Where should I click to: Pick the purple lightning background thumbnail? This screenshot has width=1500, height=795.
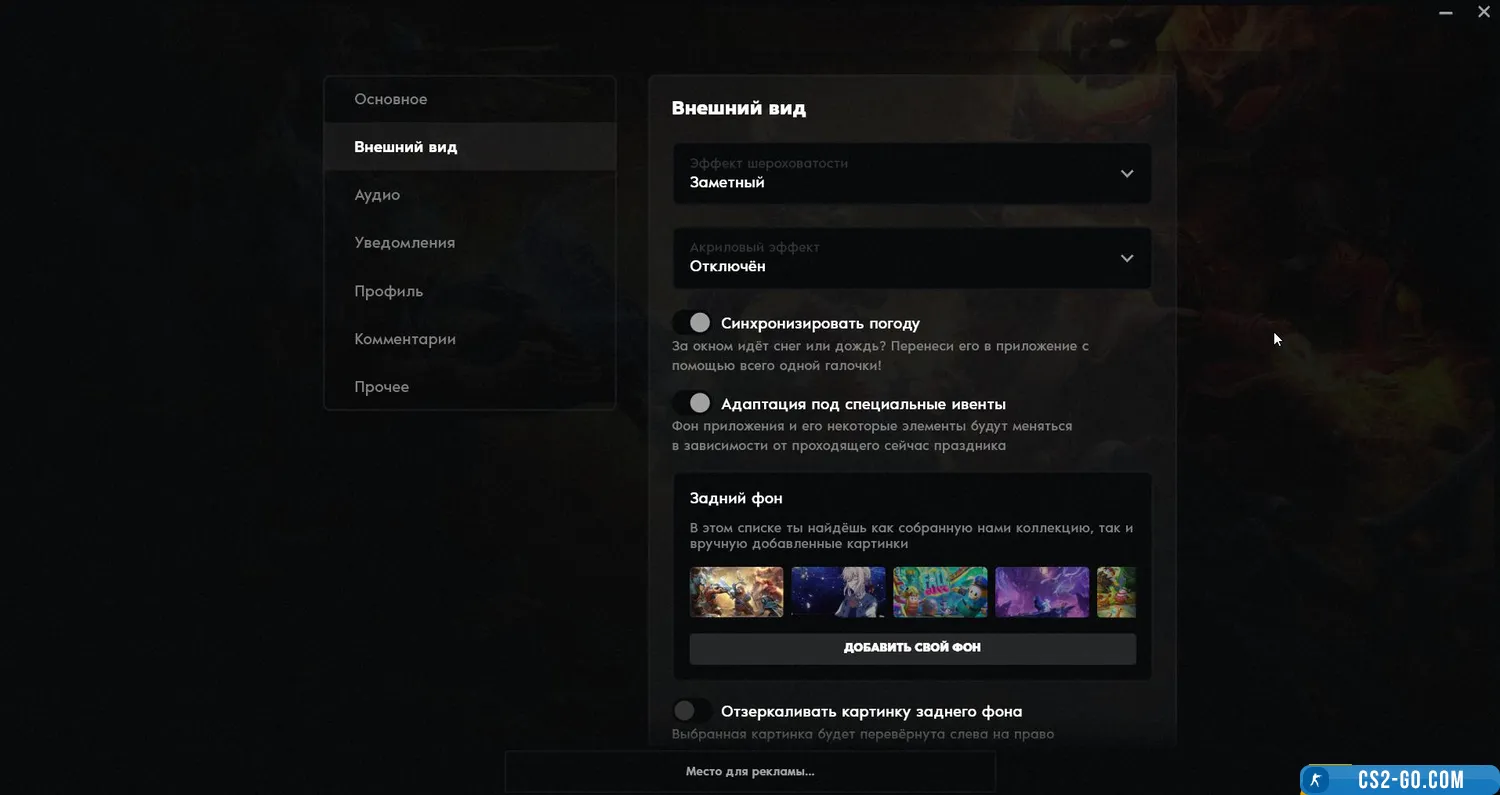[x=1042, y=592]
